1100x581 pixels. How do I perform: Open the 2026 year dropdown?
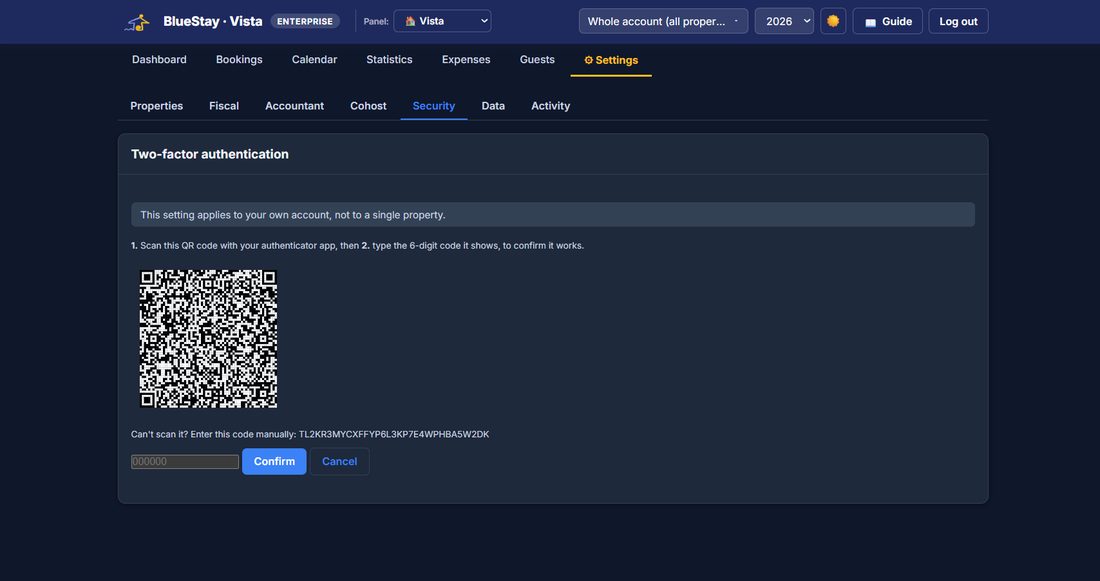point(784,21)
